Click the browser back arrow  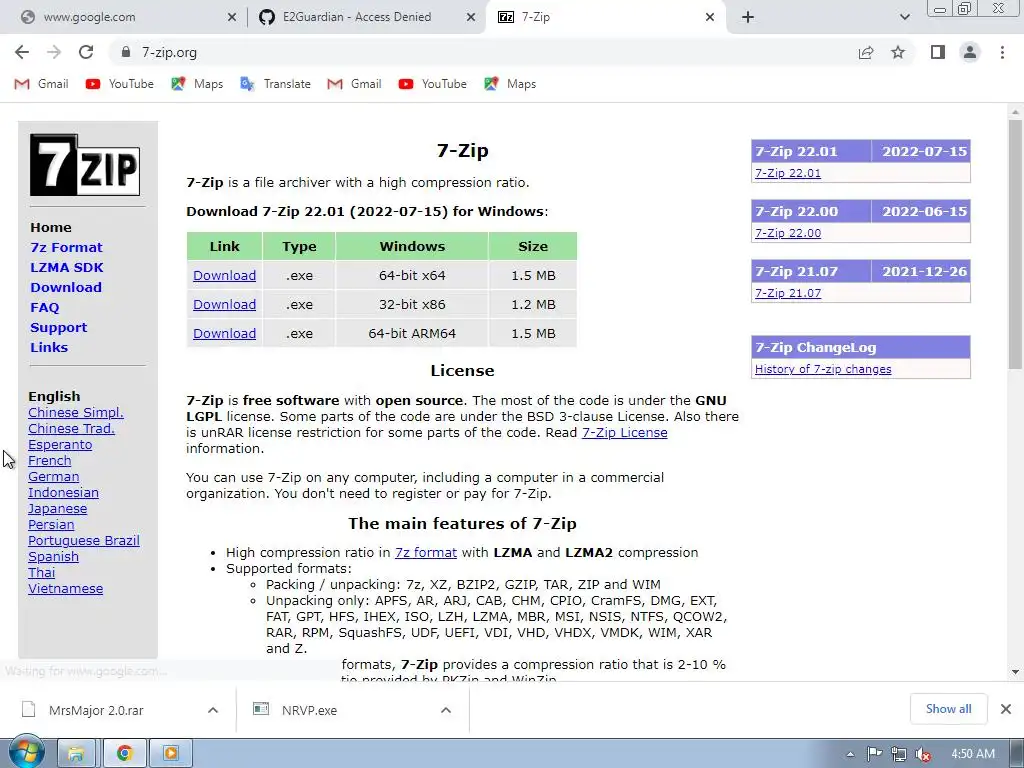click(22, 52)
